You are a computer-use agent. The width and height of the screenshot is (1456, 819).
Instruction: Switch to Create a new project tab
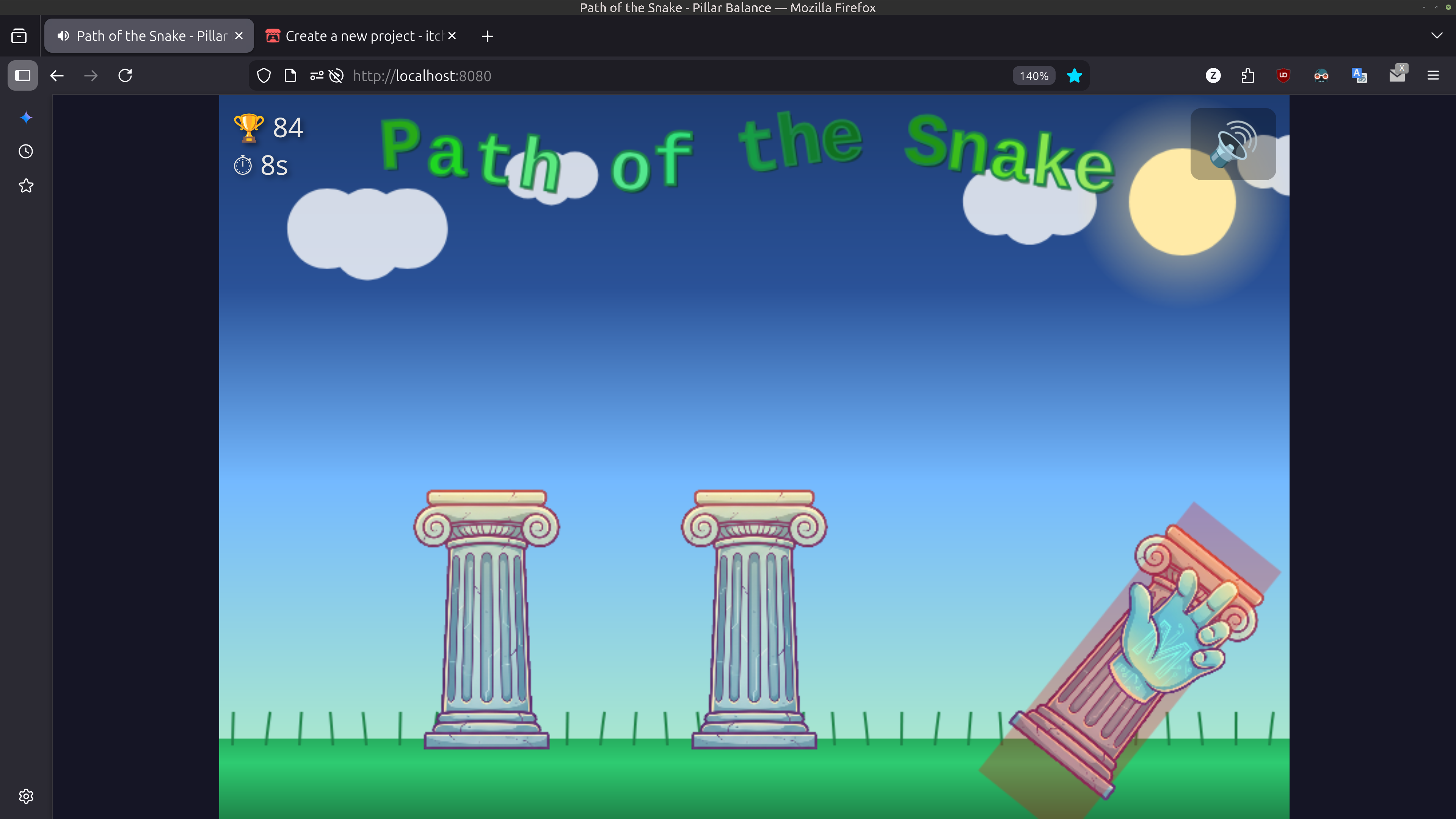(x=362, y=36)
